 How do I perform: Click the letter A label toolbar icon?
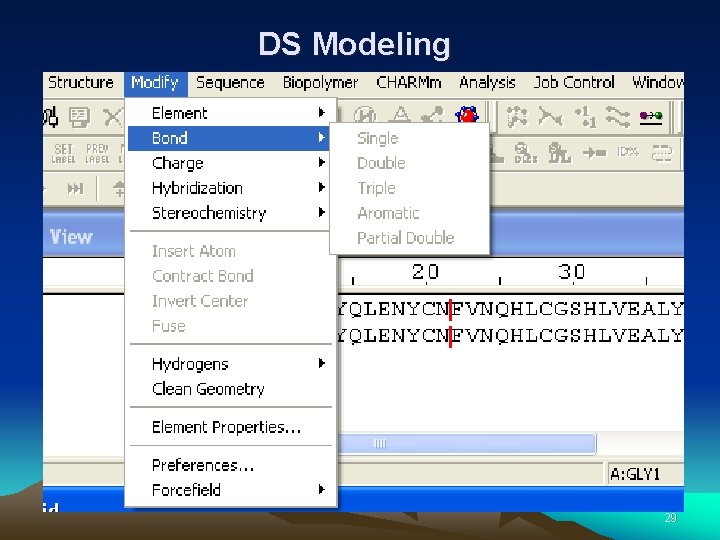click(x=400, y=115)
